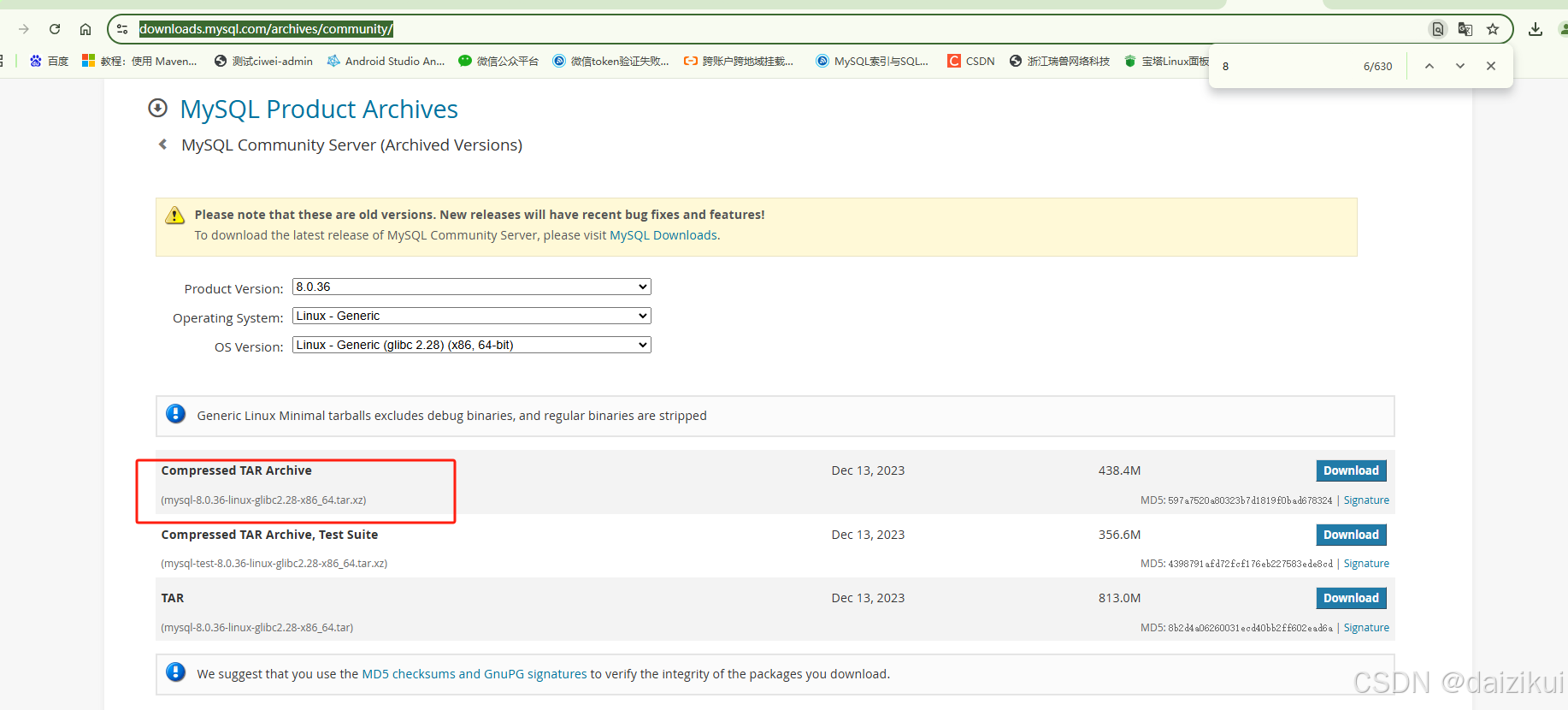Click filename mysql-test-8.0.36-linux-glibc2.28-x86_64.tar.xz
The width and height of the screenshot is (1568, 710).
[x=274, y=564]
